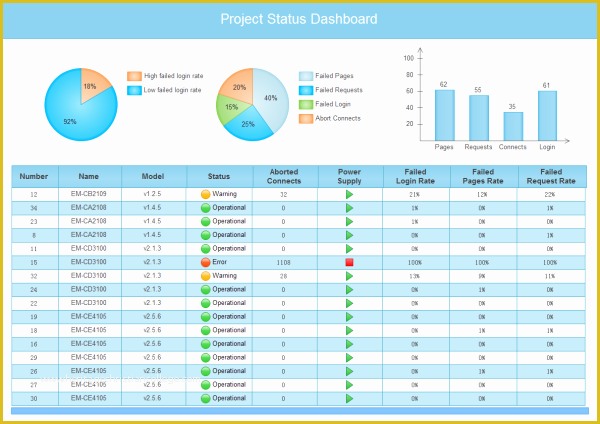The image size is (600, 424).
Task: Click the red power supply stop square in row 15
Action: coord(349,262)
